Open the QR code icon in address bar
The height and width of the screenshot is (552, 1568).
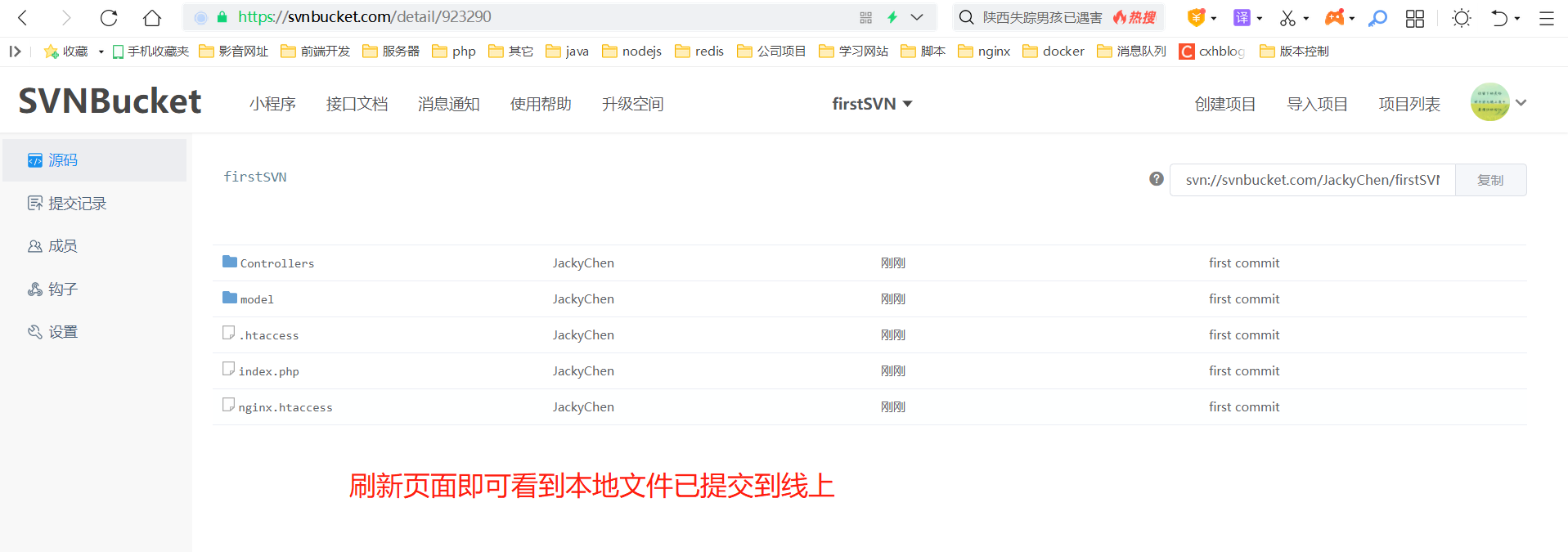(x=866, y=17)
